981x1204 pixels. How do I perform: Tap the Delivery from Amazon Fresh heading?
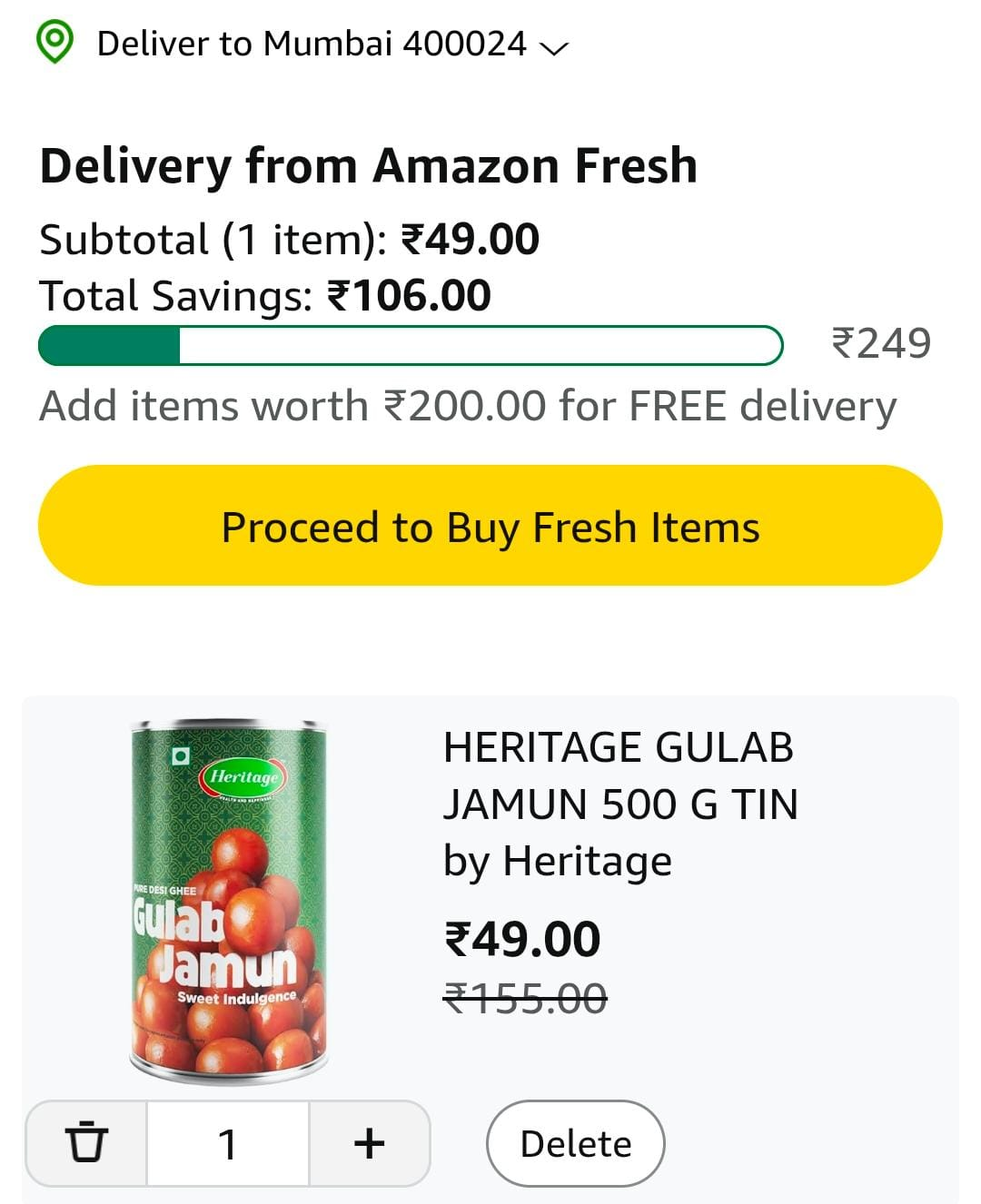(368, 166)
